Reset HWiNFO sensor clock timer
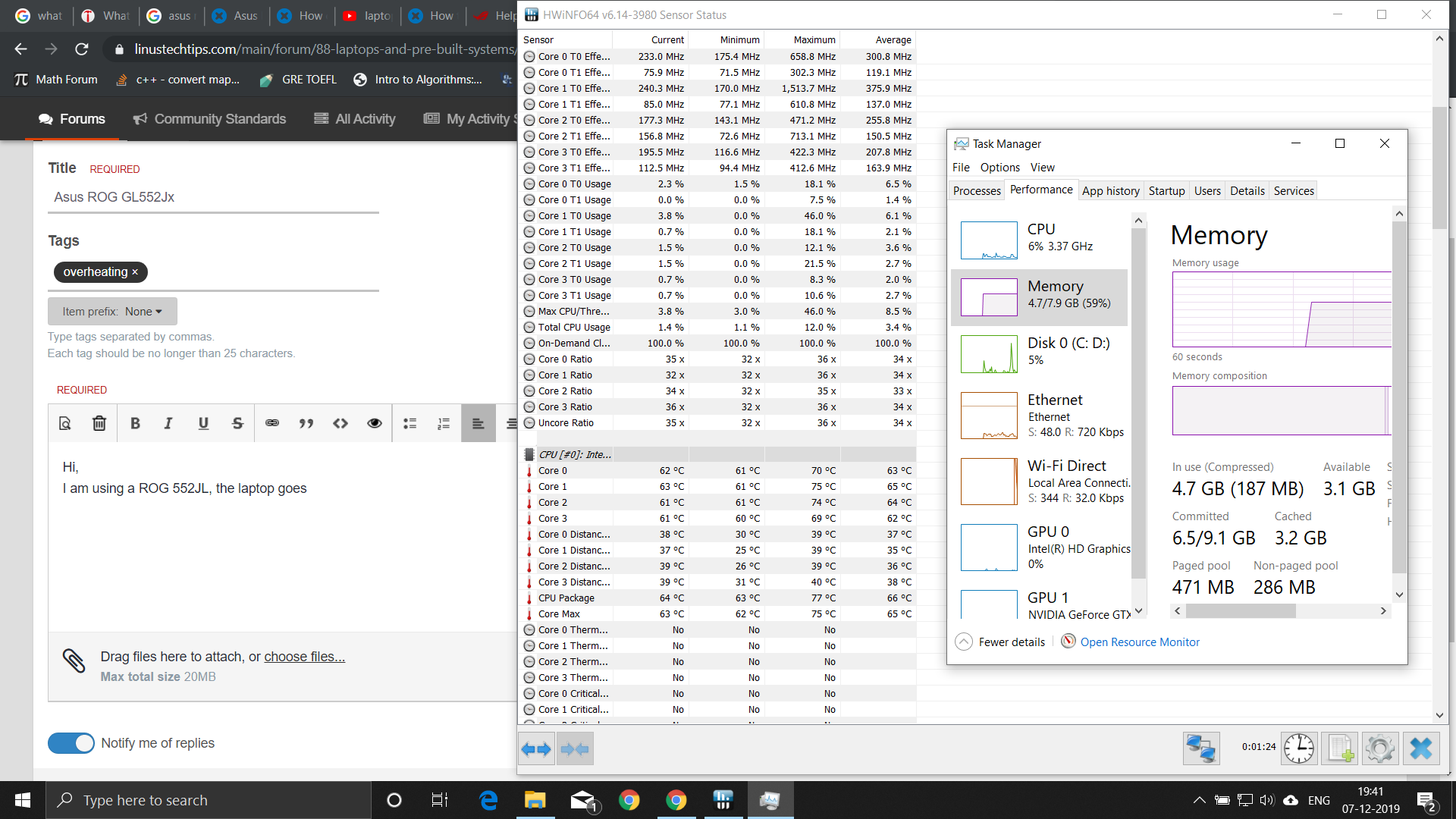Viewport: 1456px width, 819px height. (x=1299, y=748)
